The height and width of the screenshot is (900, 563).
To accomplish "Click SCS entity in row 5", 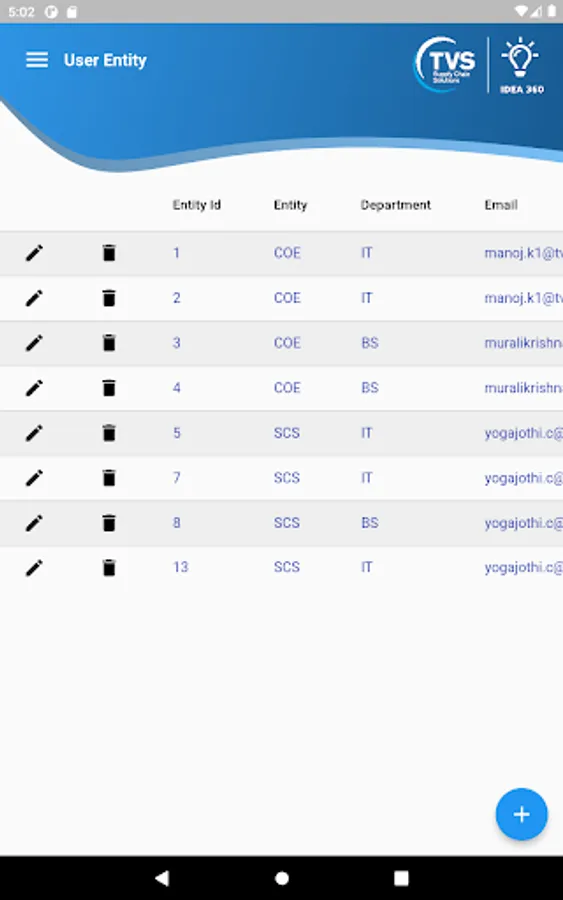I will 286,433.
